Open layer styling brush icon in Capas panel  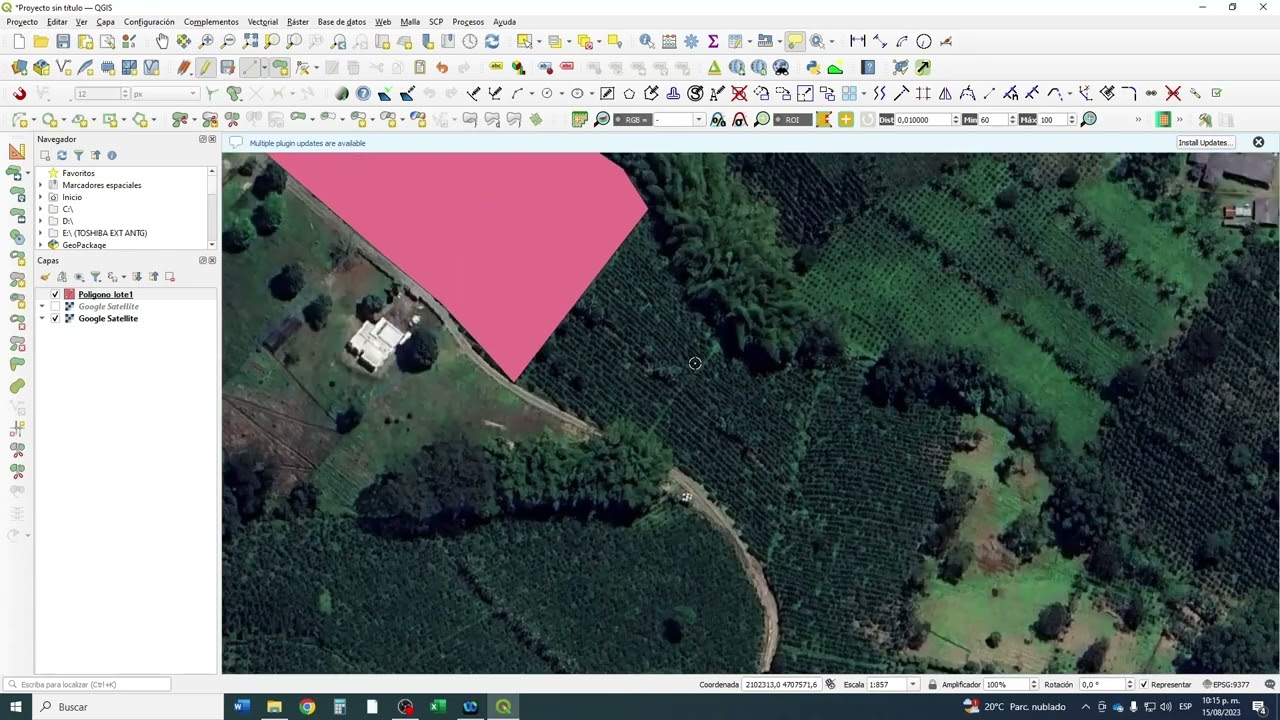tap(46, 276)
